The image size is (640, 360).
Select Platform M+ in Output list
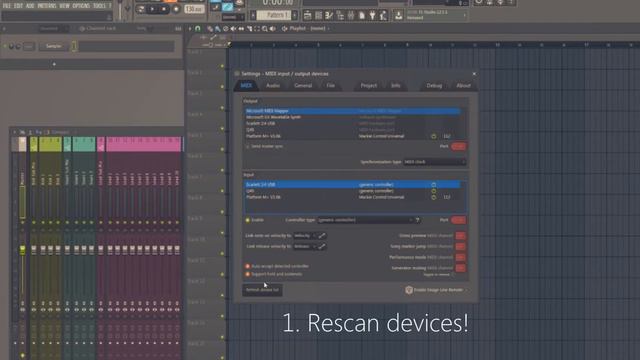tap(353, 136)
